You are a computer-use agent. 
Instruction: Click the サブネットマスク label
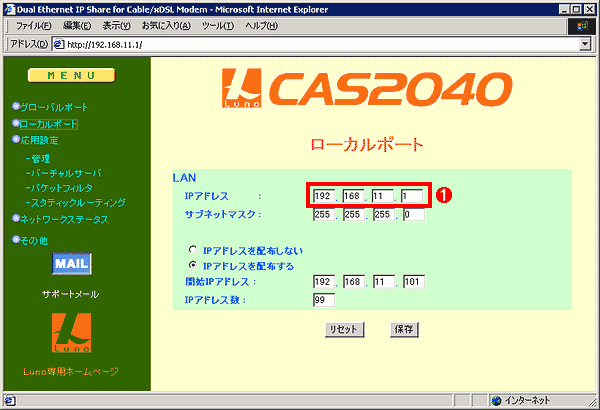(223, 214)
